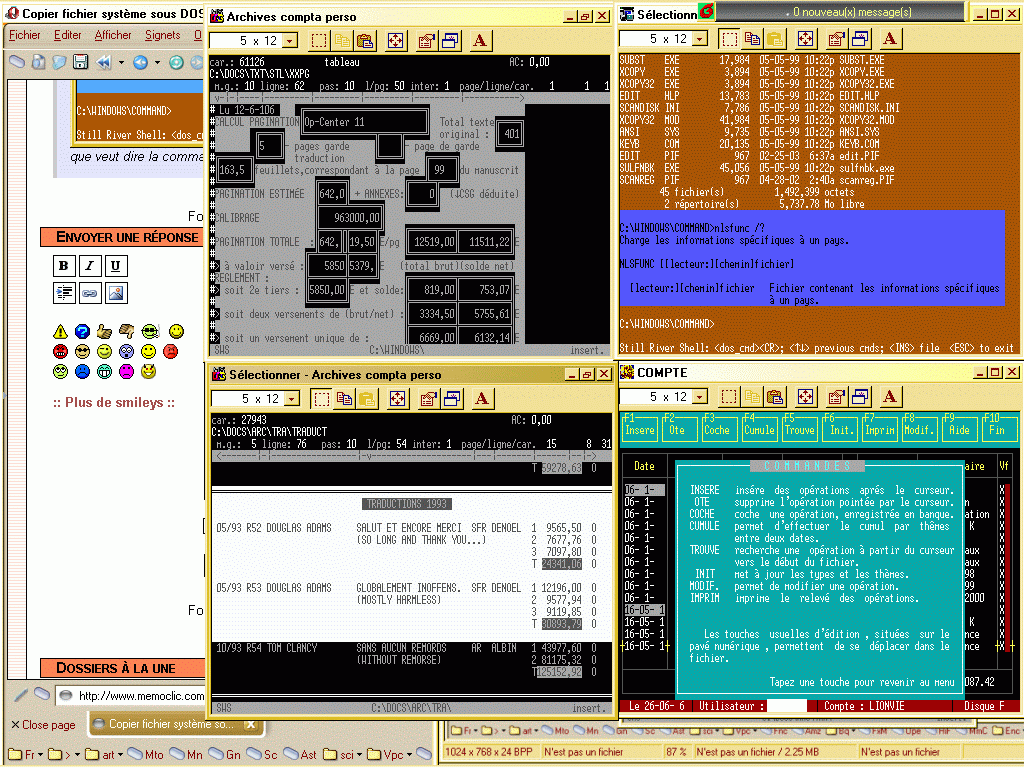Open font size dropdown in COMPTE window
The width and height of the screenshot is (1024, 768).
click(x=700, y=397)
